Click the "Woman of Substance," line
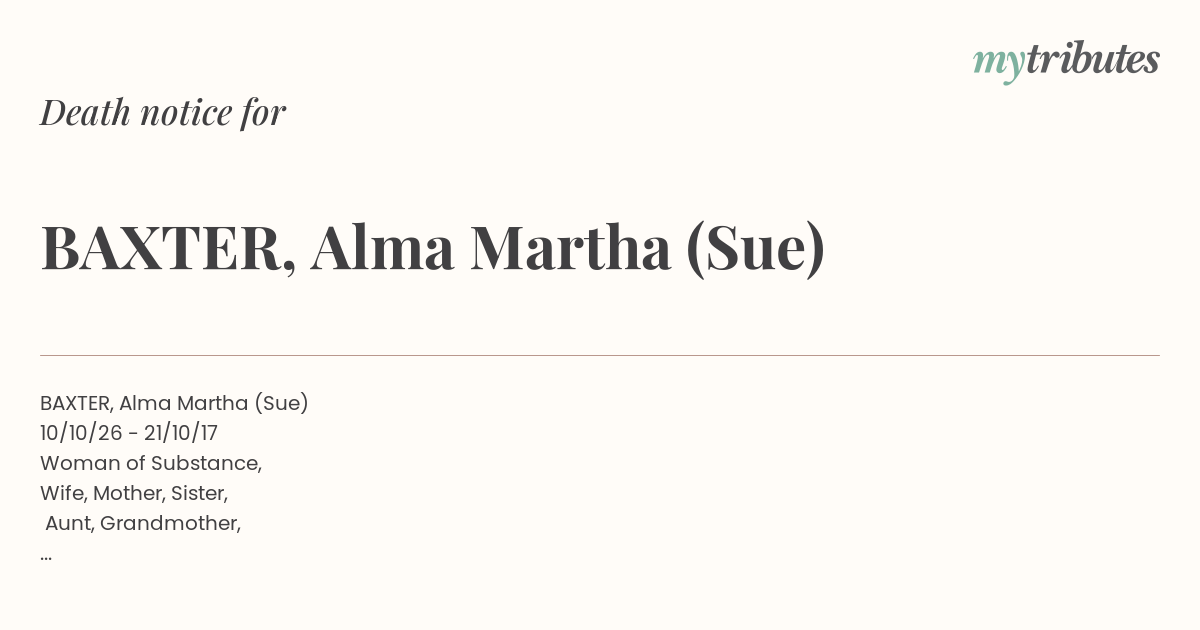1200x630 pixels. pos(151,463)
